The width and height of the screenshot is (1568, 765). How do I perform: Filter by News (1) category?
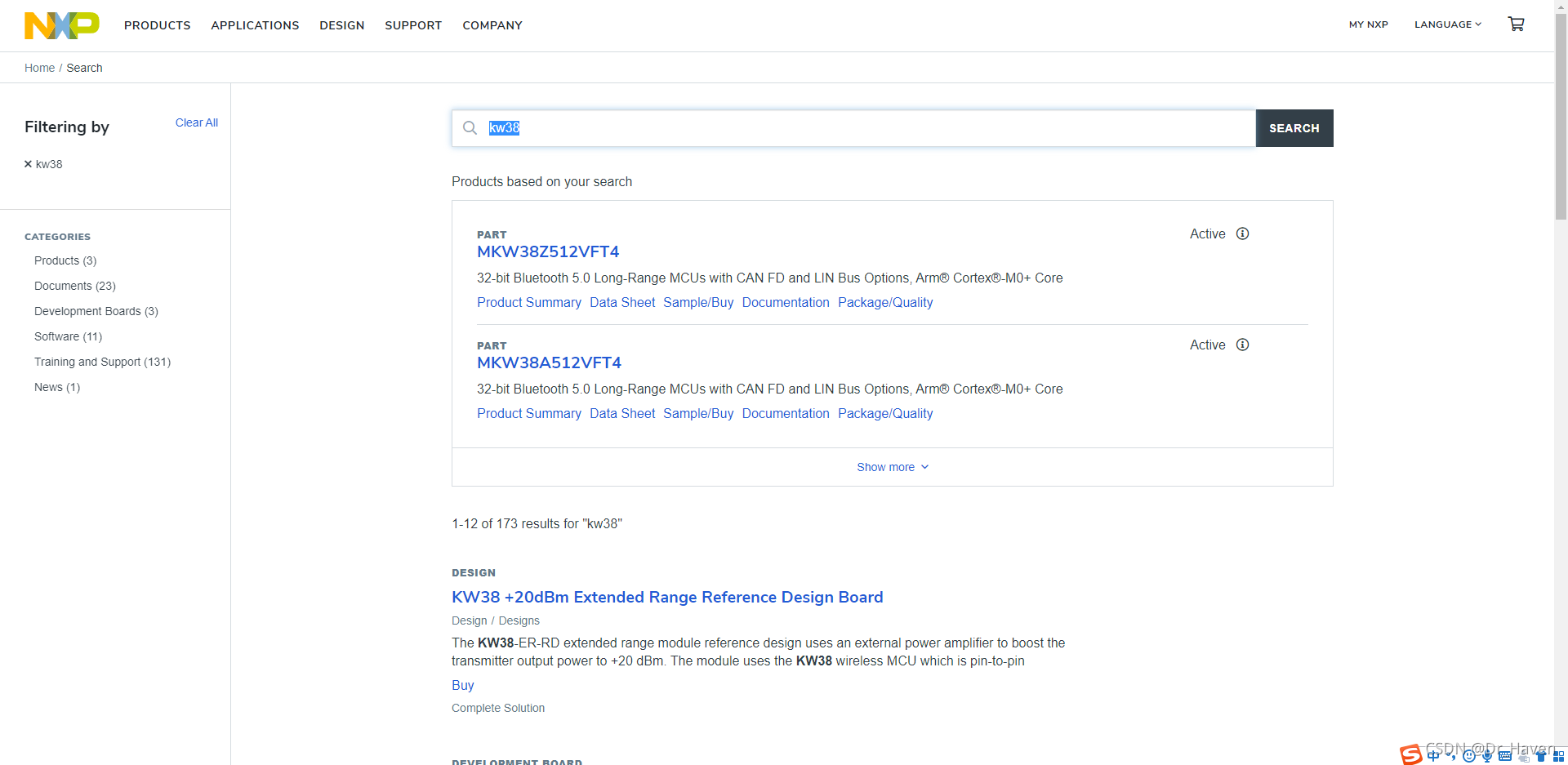tap(57, 387)
